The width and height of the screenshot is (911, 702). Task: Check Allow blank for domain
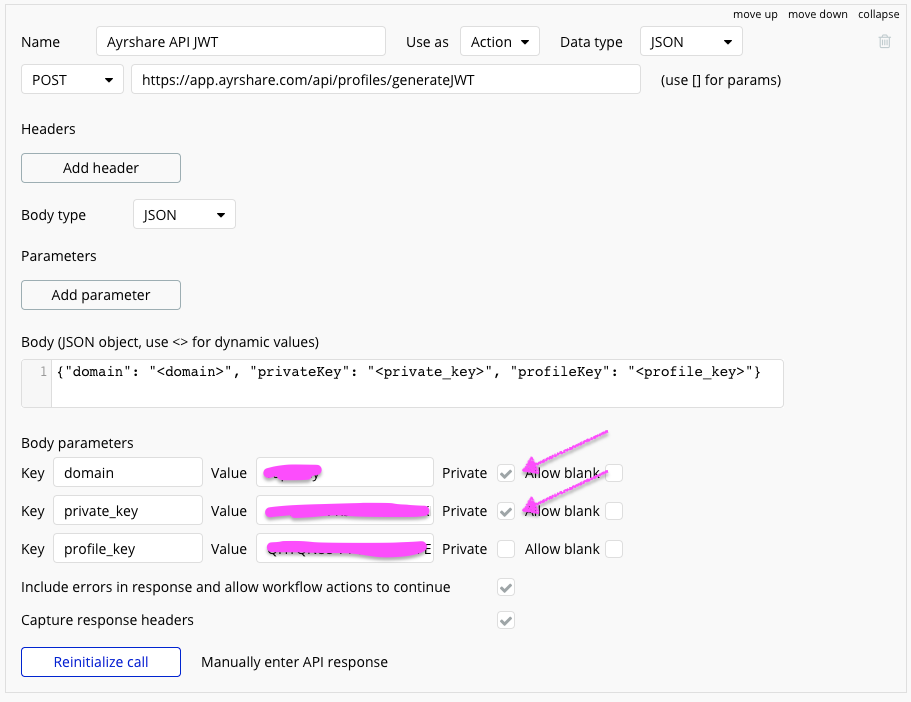[x=614, y=473]
